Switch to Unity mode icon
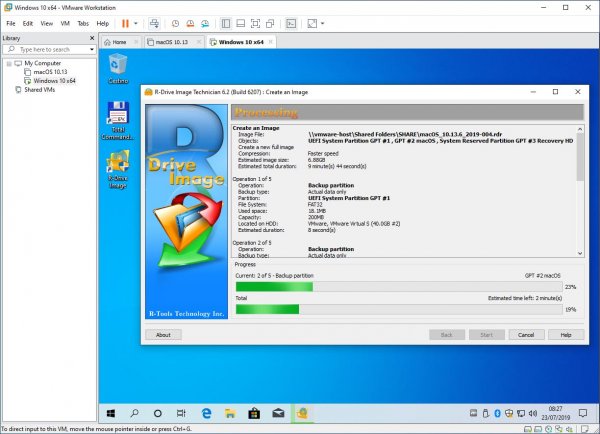The width and height of the screenshot is (600, 434). click(x=270, y=24)
